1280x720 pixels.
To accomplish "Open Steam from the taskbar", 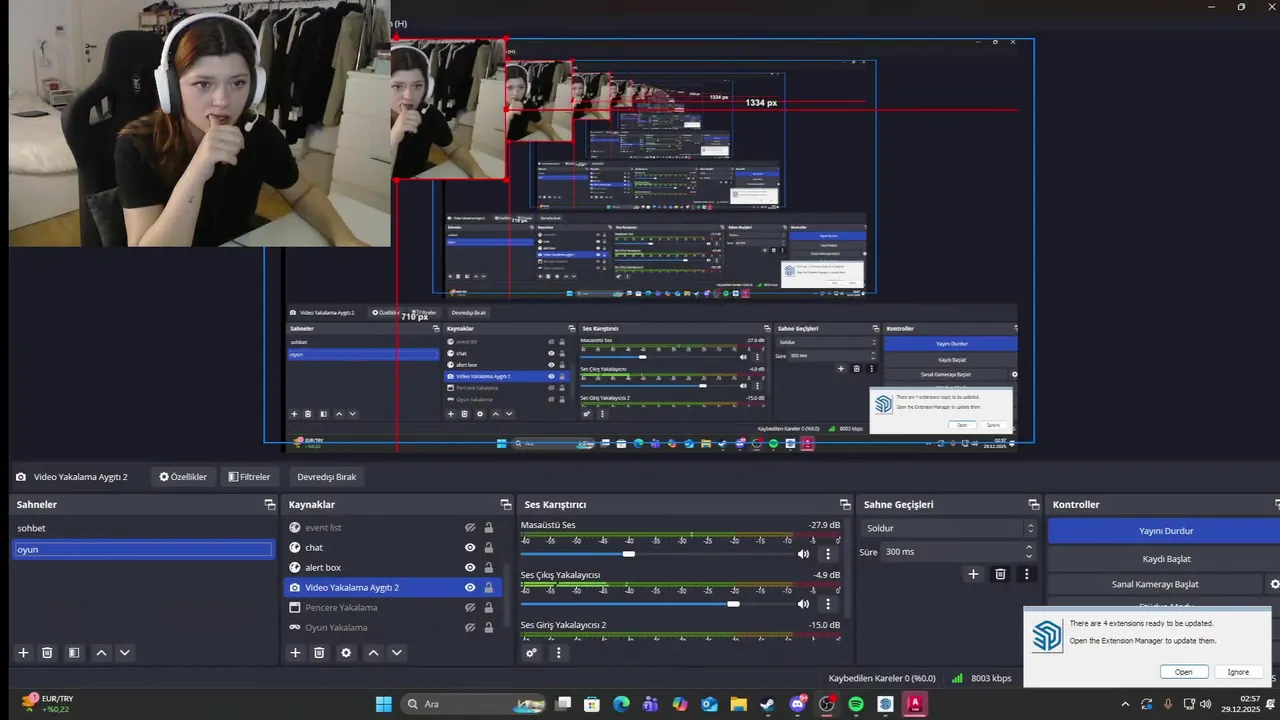I will coord(767,704).
